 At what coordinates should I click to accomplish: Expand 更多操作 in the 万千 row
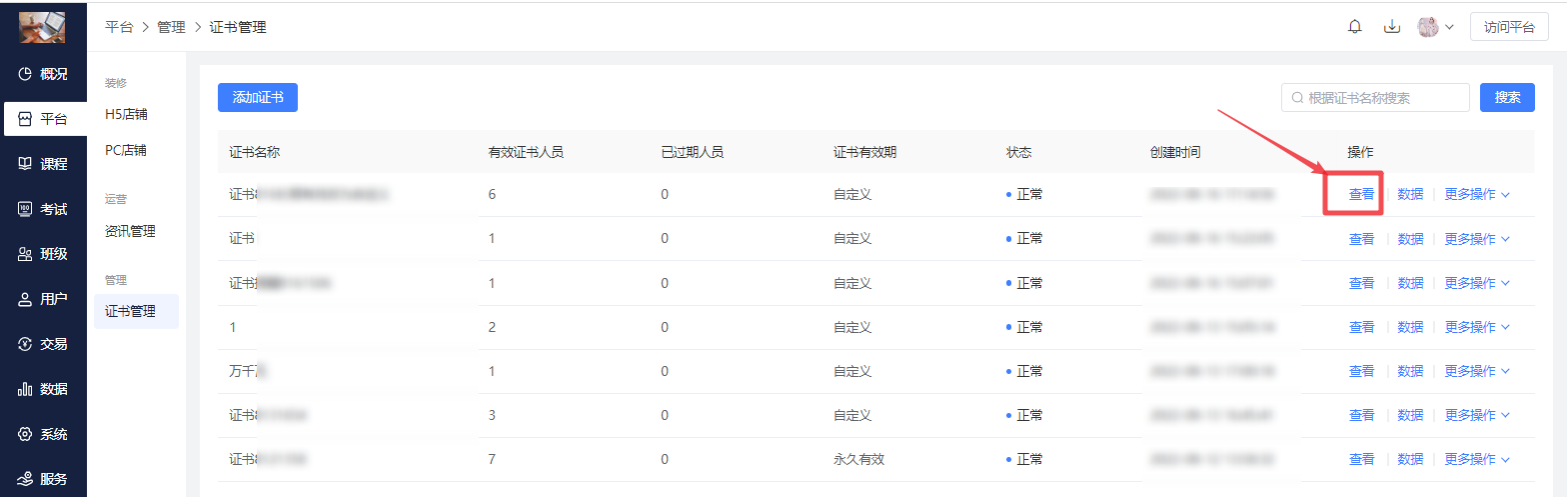(x=1477, y=371)
